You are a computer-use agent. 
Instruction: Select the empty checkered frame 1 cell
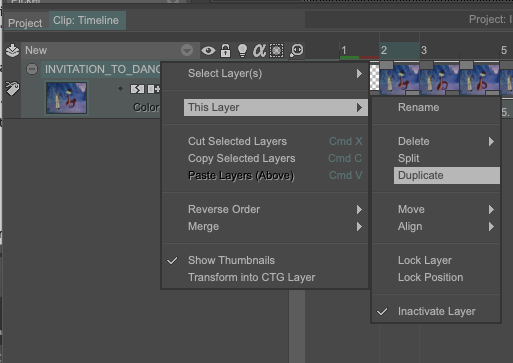tap(374, 78)
